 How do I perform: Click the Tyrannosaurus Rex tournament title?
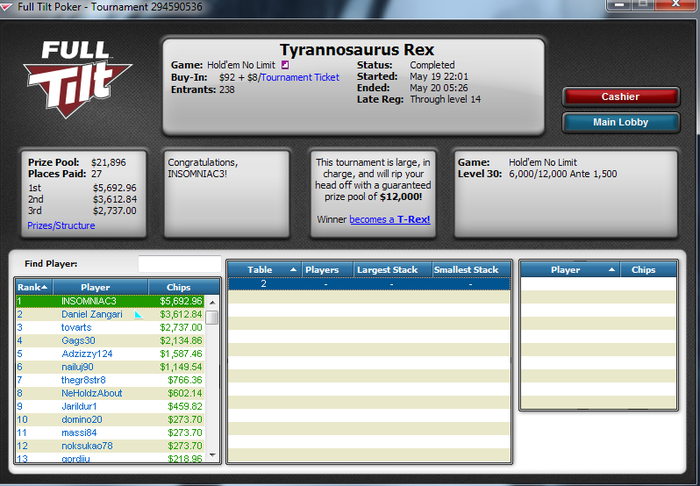(357, 50)
